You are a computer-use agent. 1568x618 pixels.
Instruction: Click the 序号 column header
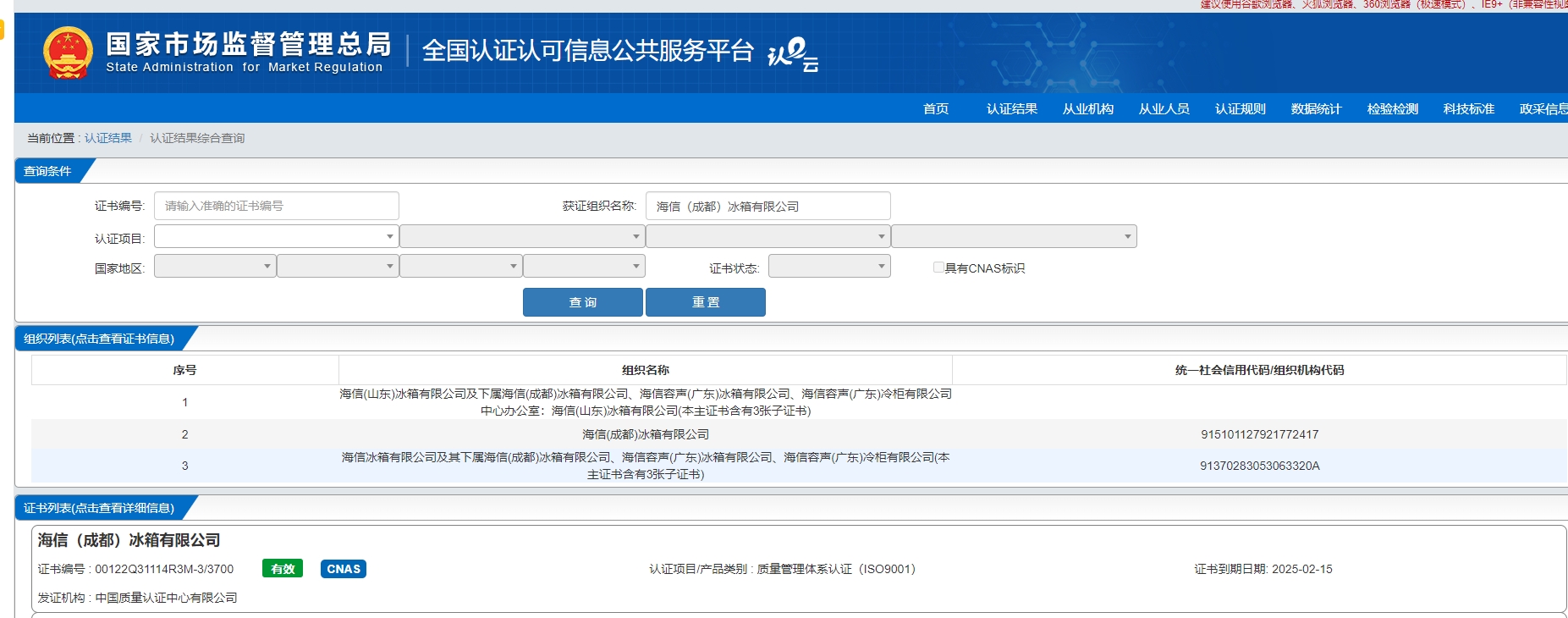pyautogui.click(x=184, y=370)
